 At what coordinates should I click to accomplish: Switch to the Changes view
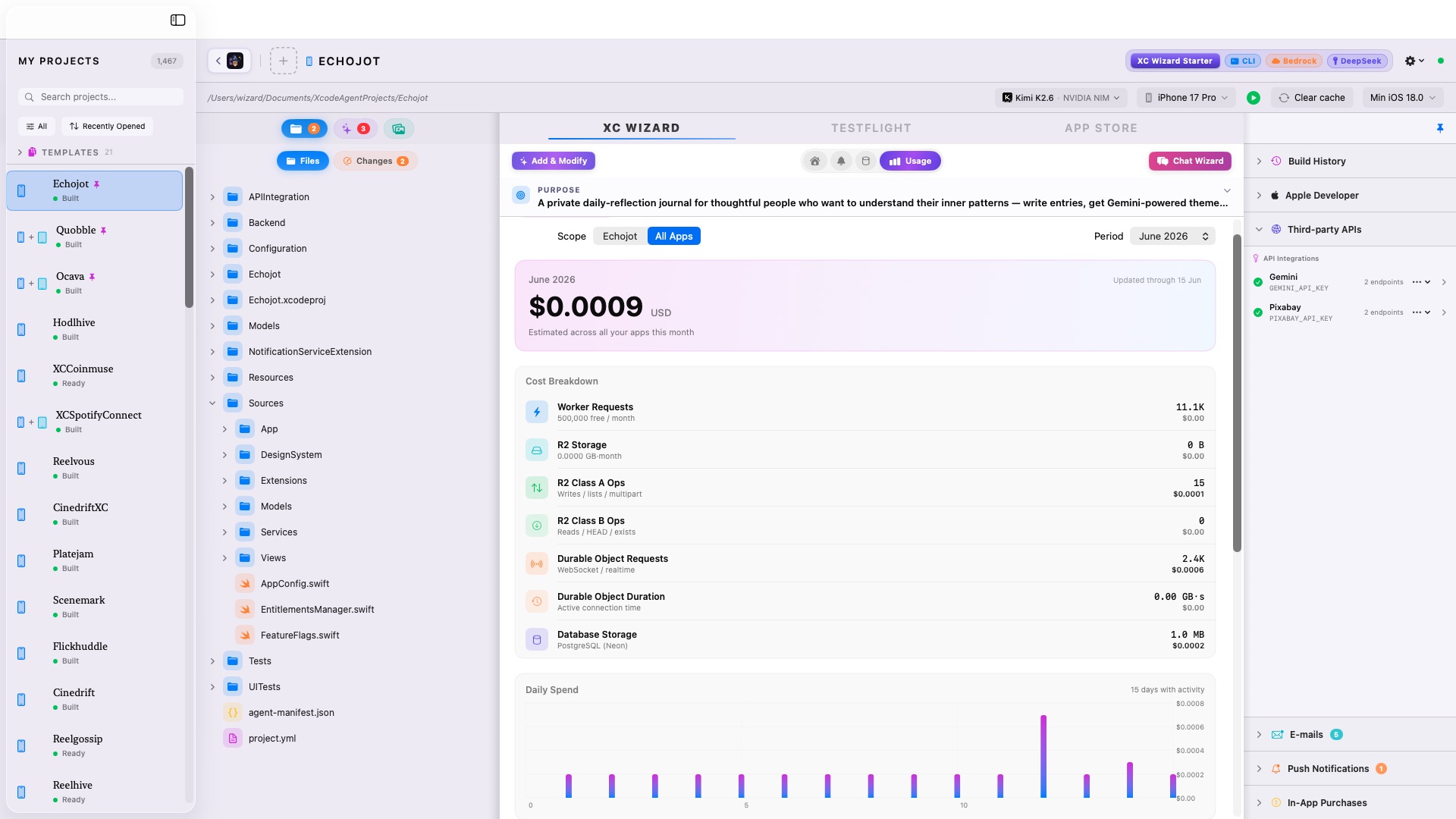375,161
